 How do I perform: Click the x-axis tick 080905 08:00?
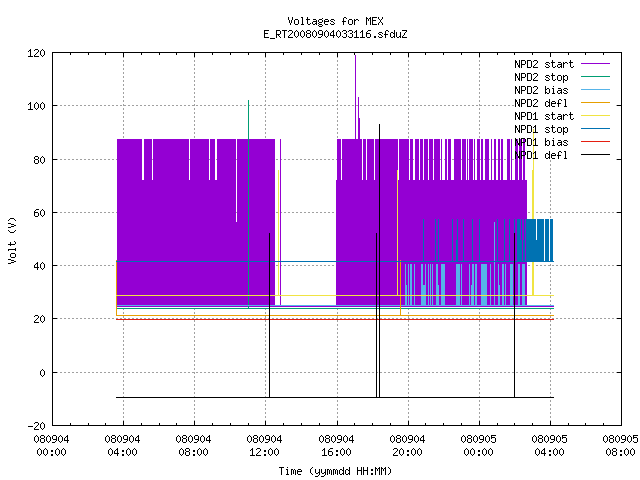(620, 446)
